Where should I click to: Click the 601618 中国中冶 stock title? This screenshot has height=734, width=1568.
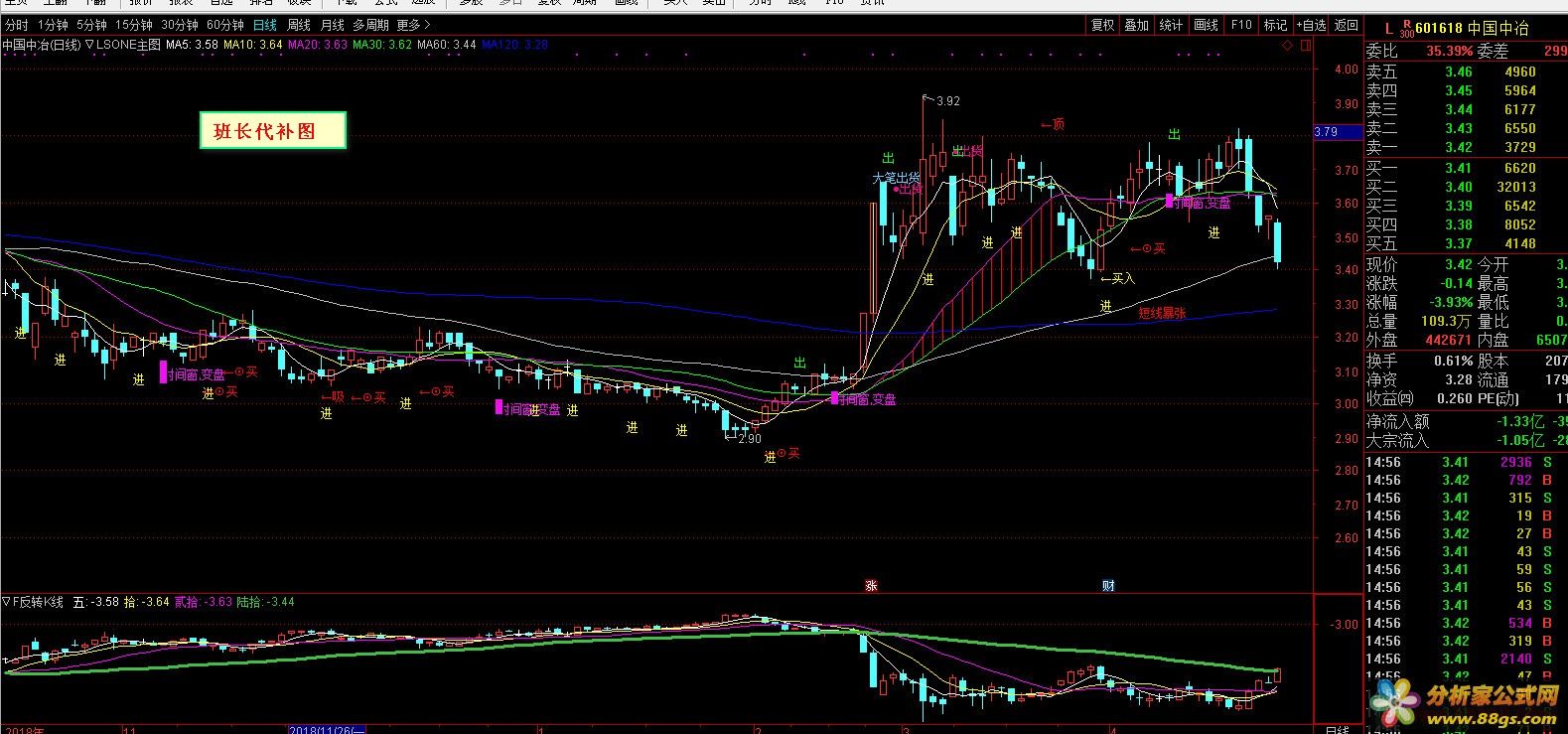1473,28
